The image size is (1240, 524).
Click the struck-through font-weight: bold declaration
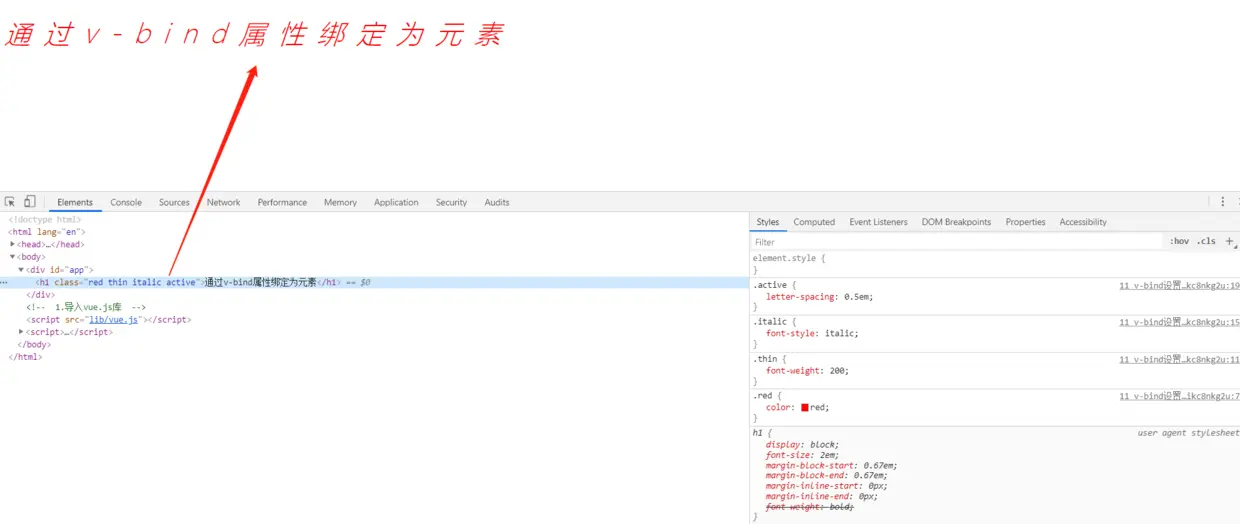click(810, 507)
